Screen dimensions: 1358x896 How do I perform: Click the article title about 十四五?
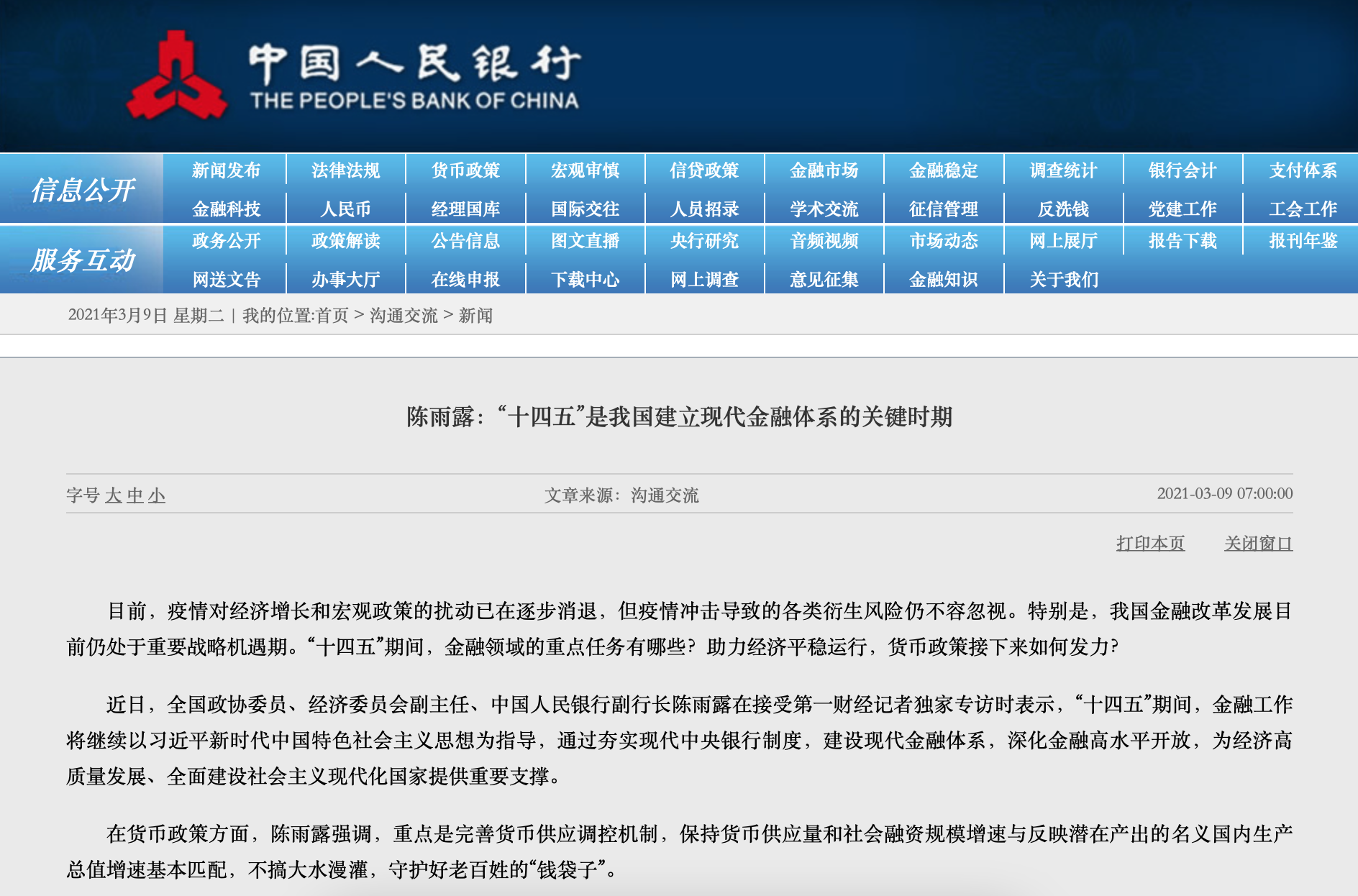(x=679, y=417)
